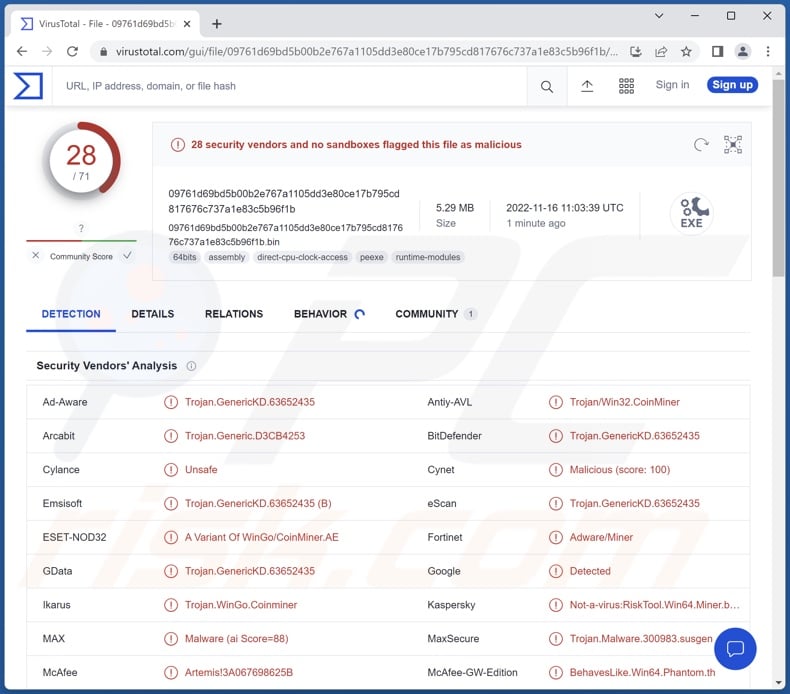The width and height of the screenshot is (790, 694).
Task: Select the Adware/Miner Fortinet result
Action: (601, 537)
